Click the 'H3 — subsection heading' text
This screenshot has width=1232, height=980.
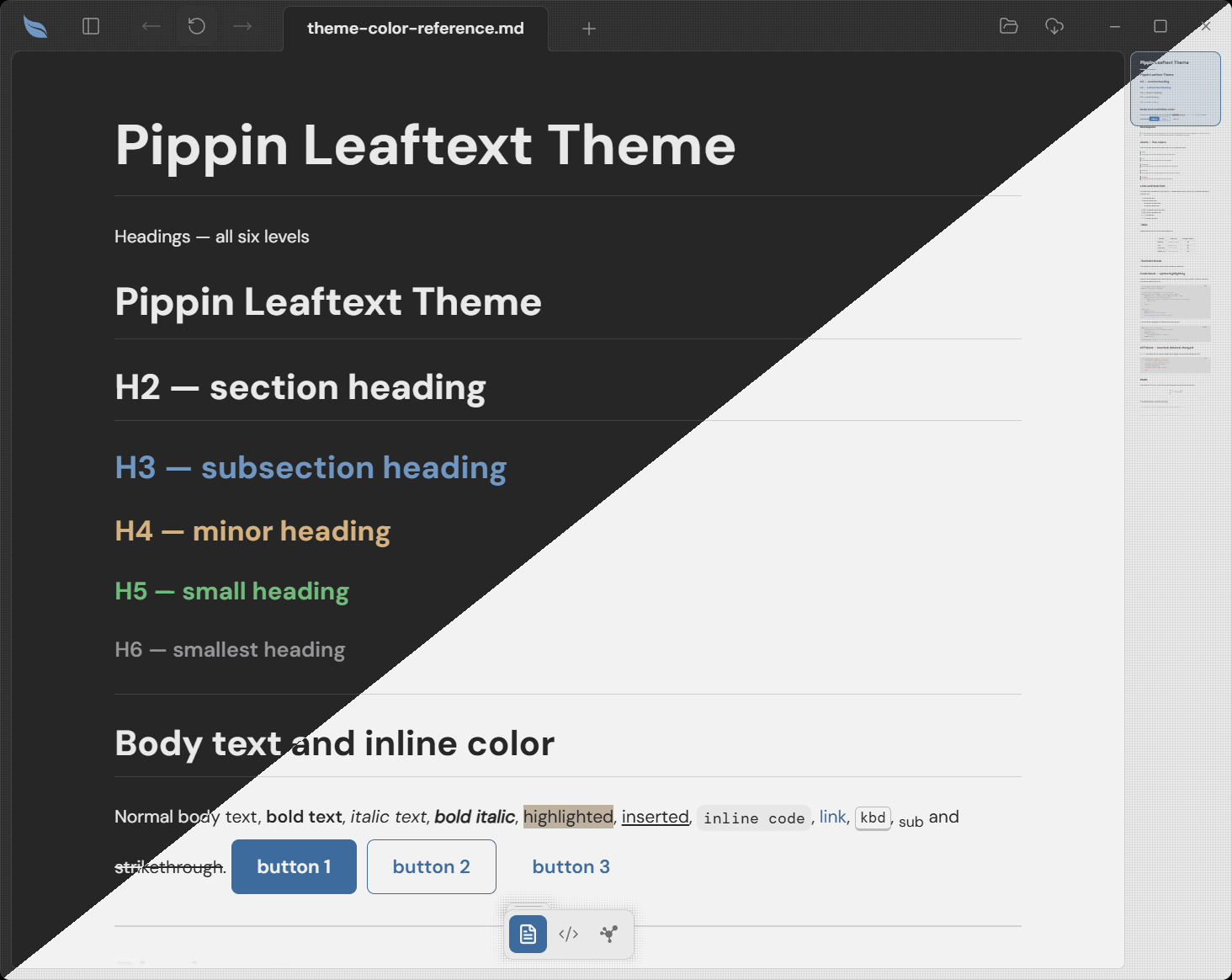[311, 468]
